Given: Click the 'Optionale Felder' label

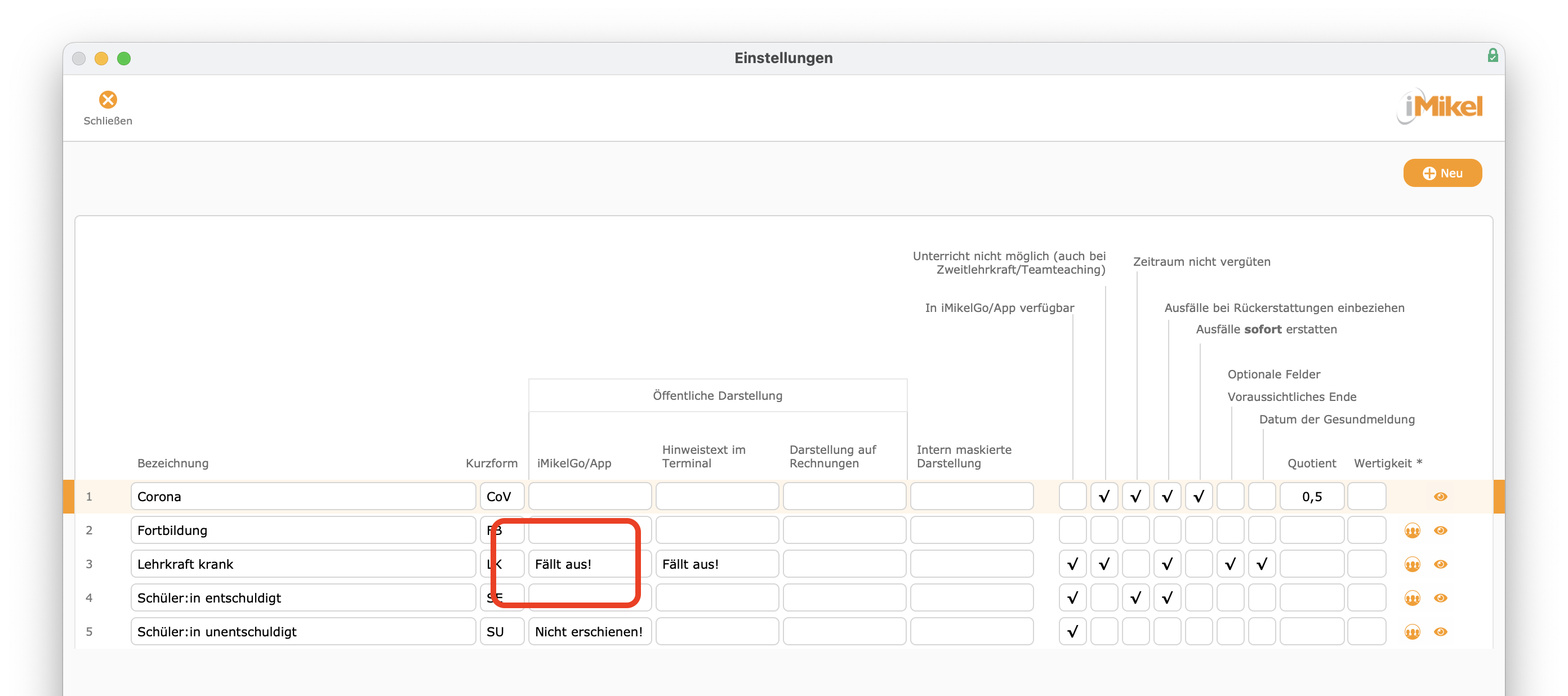Looking at the screenshot, I should click(x=1273, y=374).
